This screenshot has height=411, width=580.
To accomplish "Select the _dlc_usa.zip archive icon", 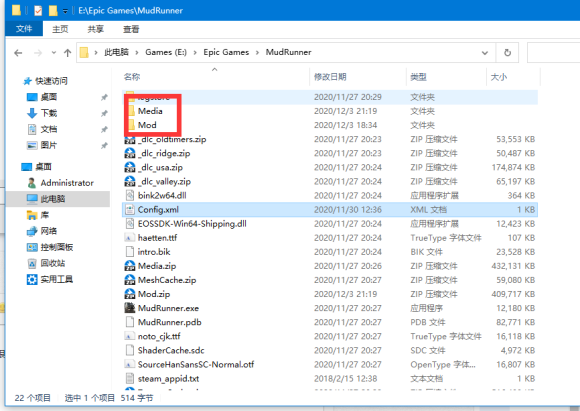I will point(130,167).
